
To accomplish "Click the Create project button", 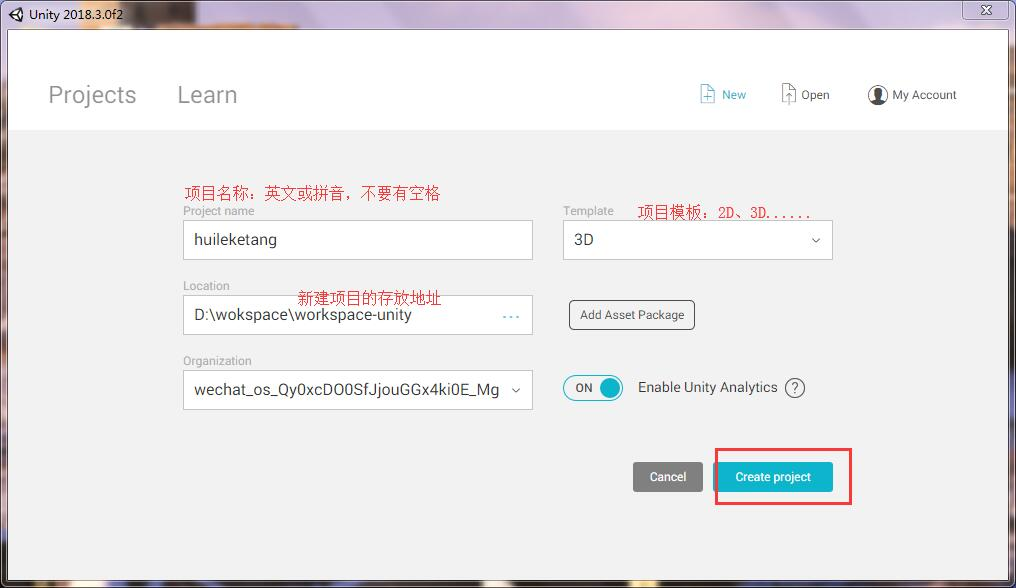I will click(x=773, y=477).
